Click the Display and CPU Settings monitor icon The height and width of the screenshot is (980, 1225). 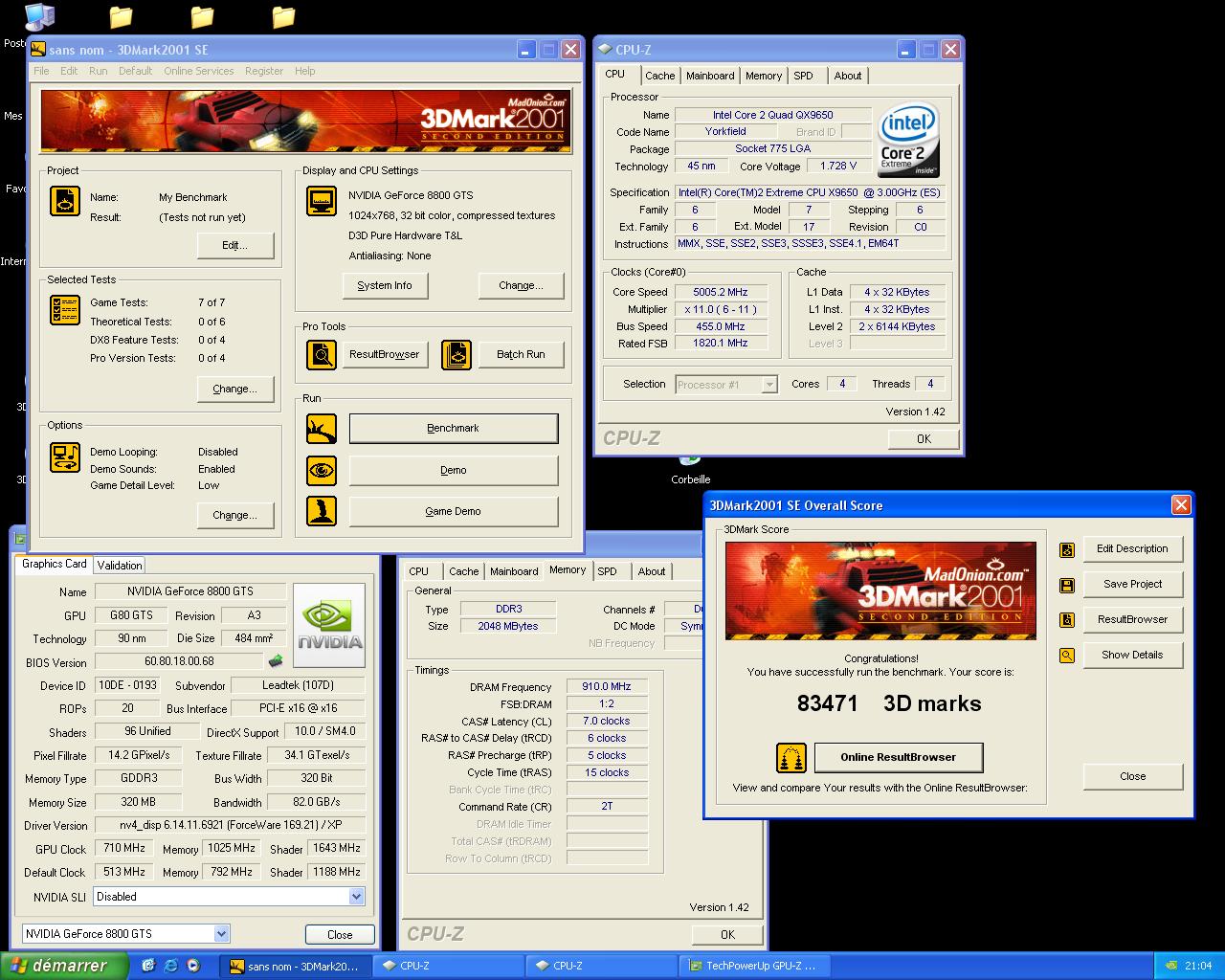[x=322, y=201]
